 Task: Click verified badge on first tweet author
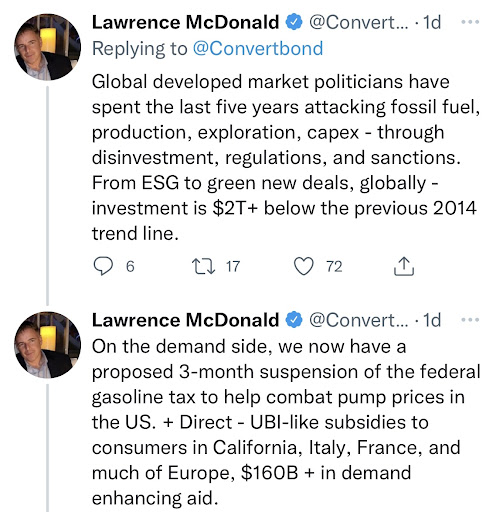(294, 22)
